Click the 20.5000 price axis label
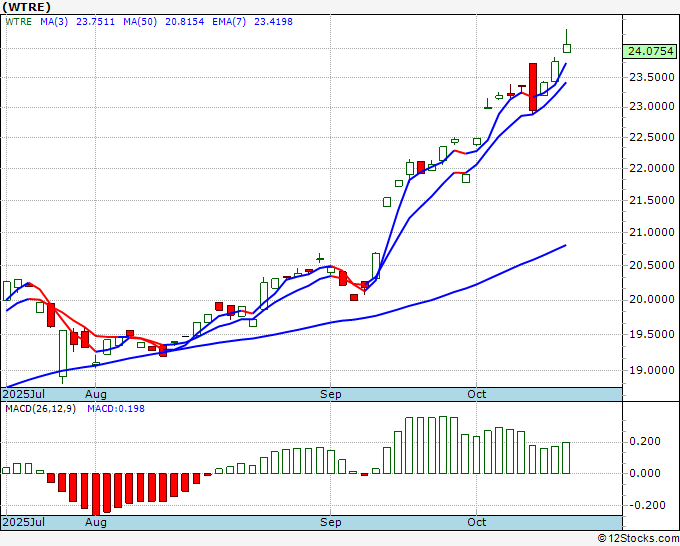This screenshot has height=546, width=680. (652, 265)
